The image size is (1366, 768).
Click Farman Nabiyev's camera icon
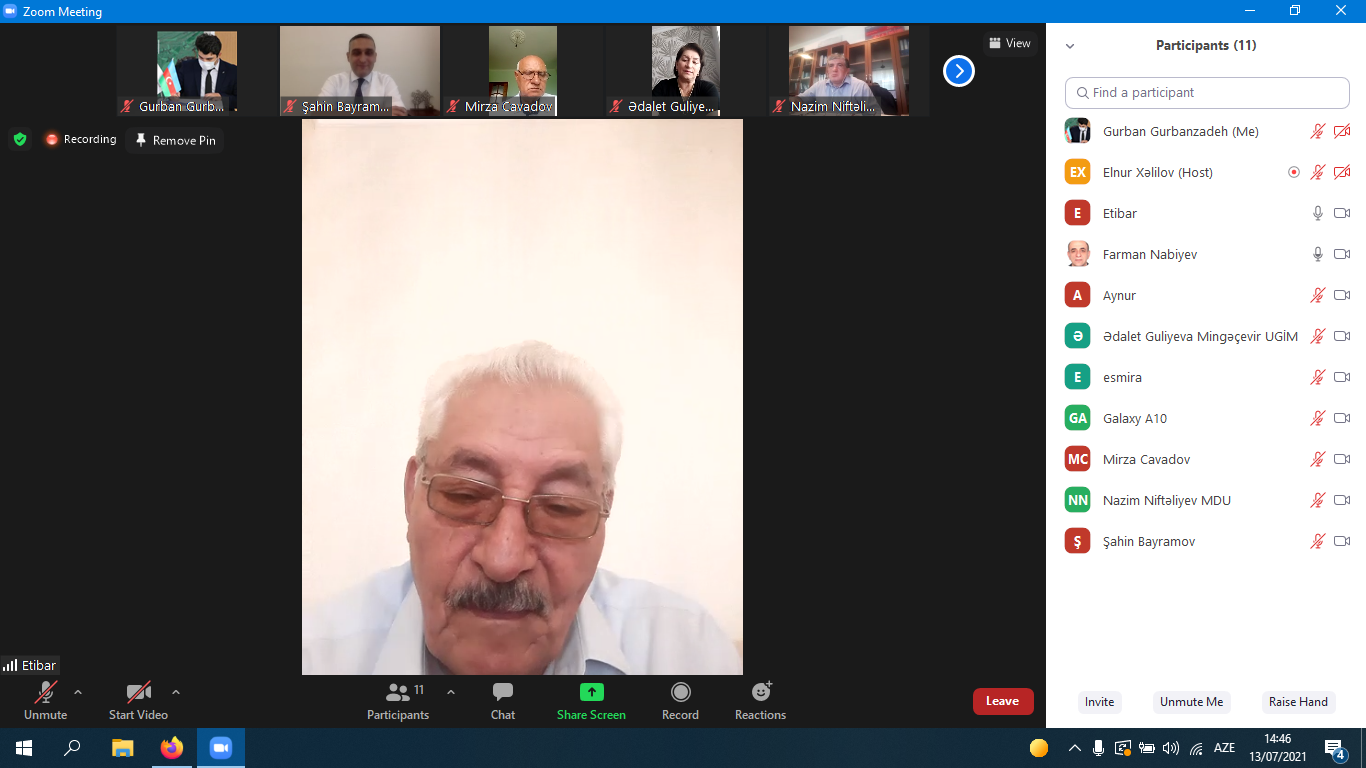[x=1342, y=254]
